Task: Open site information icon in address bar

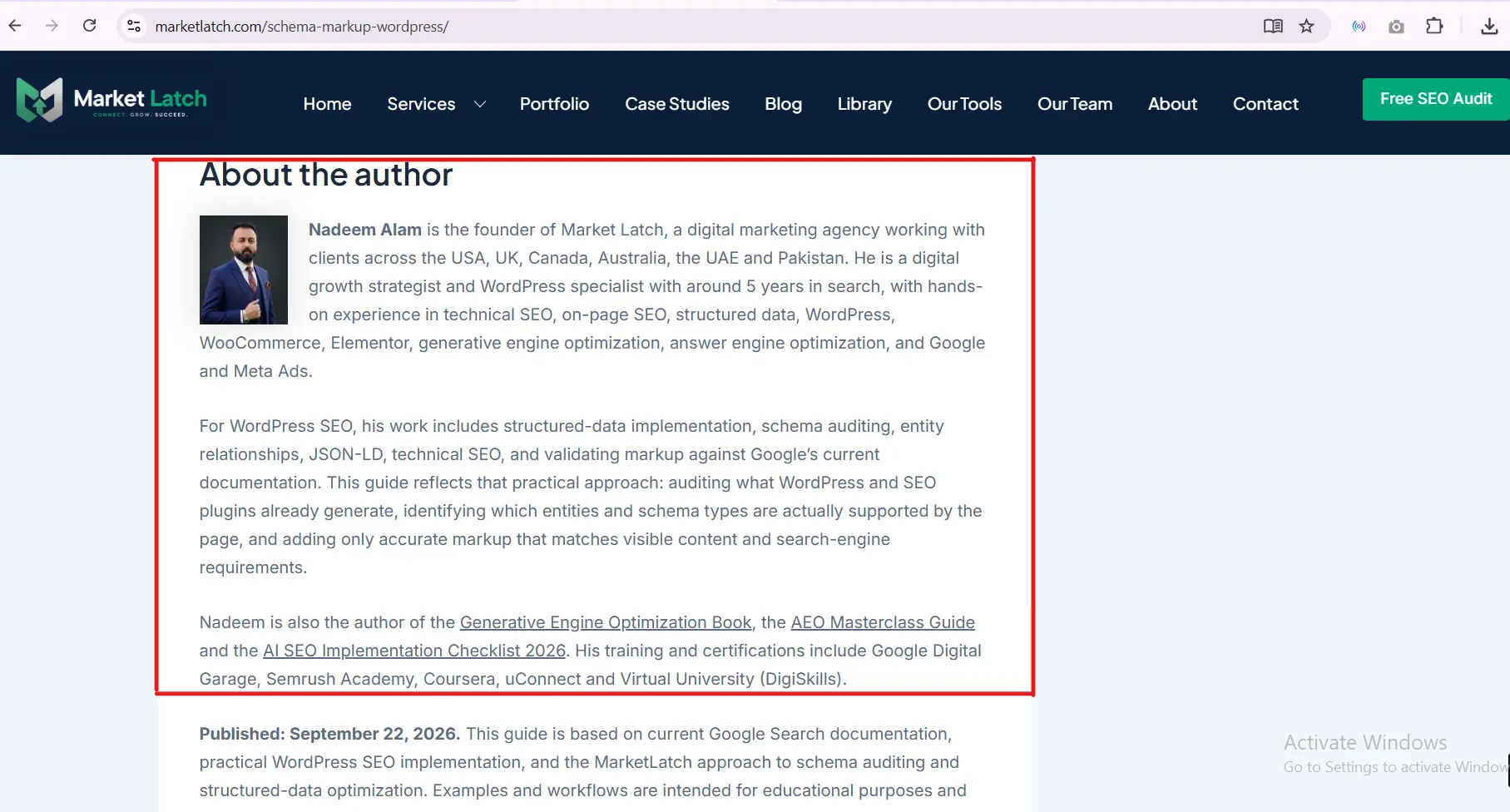Action: pyautogui.click(x=134, y=26)
